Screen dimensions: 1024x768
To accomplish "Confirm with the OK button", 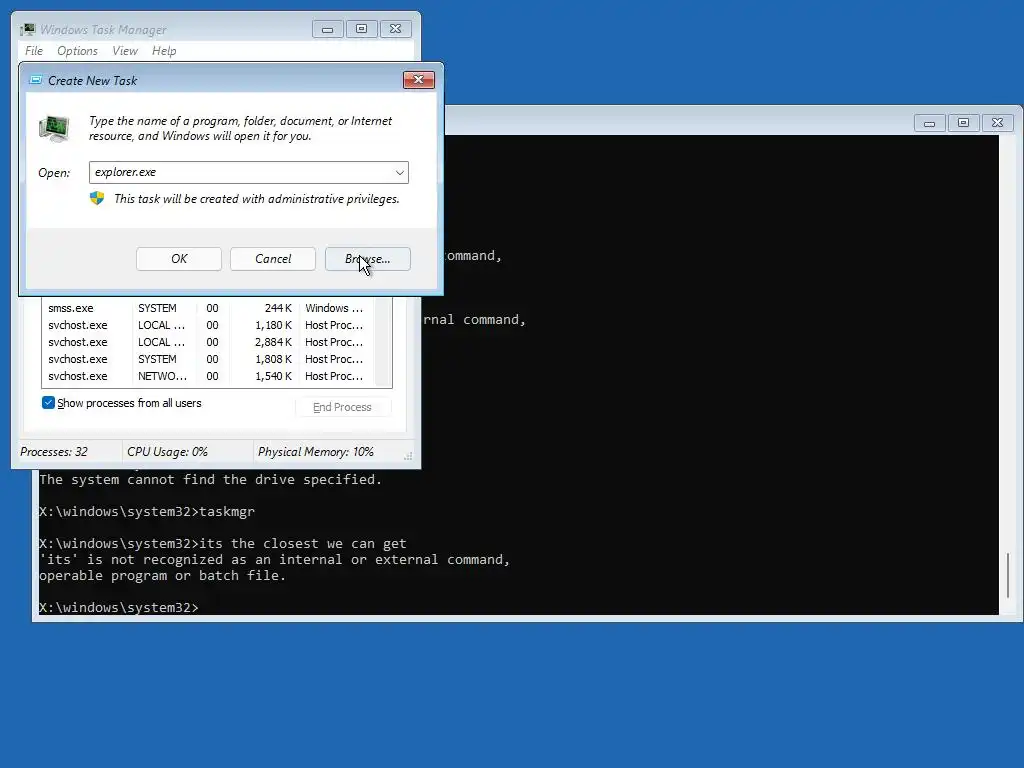I will pyautogui.click(x=179, y=259).
